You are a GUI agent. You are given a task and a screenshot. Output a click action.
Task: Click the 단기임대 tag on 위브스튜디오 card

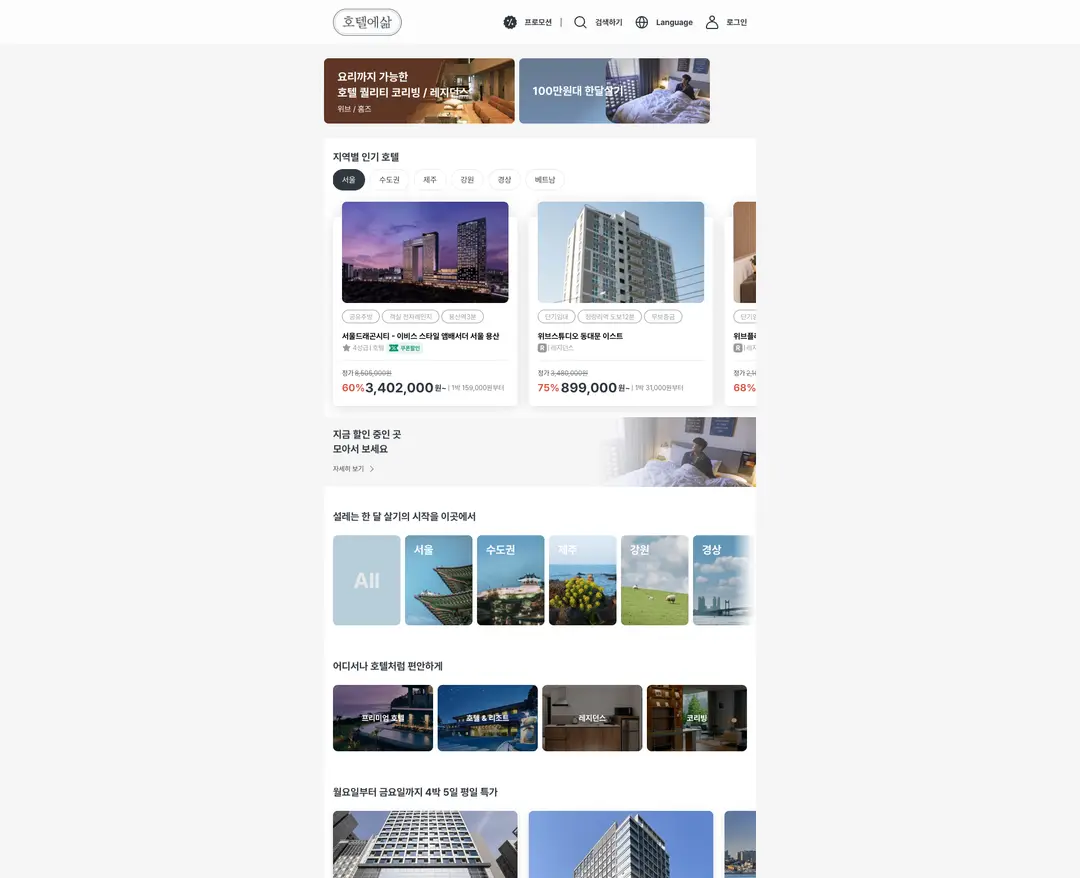pos(557,317)
